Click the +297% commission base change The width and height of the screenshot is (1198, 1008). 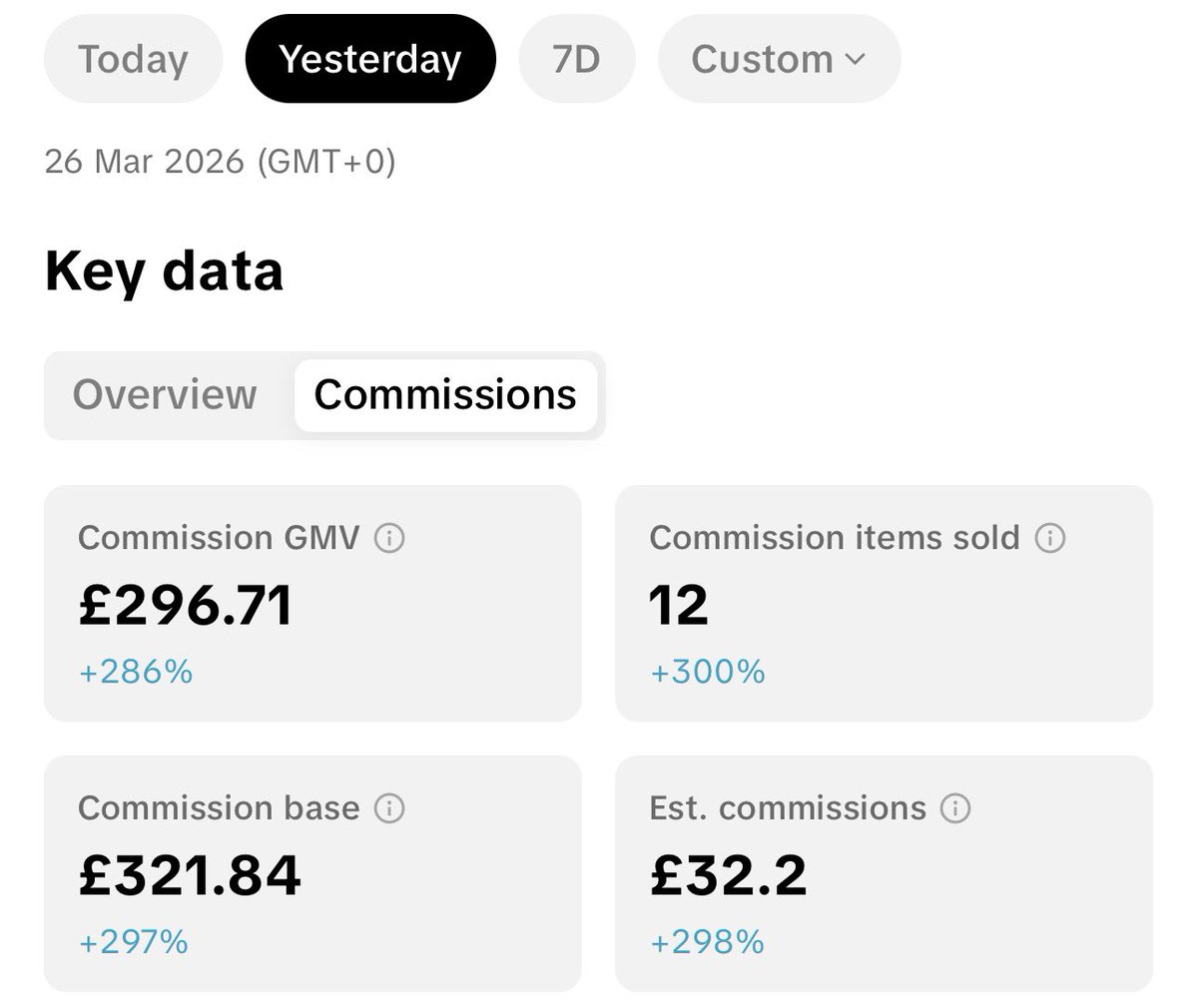tap(134, 941)
